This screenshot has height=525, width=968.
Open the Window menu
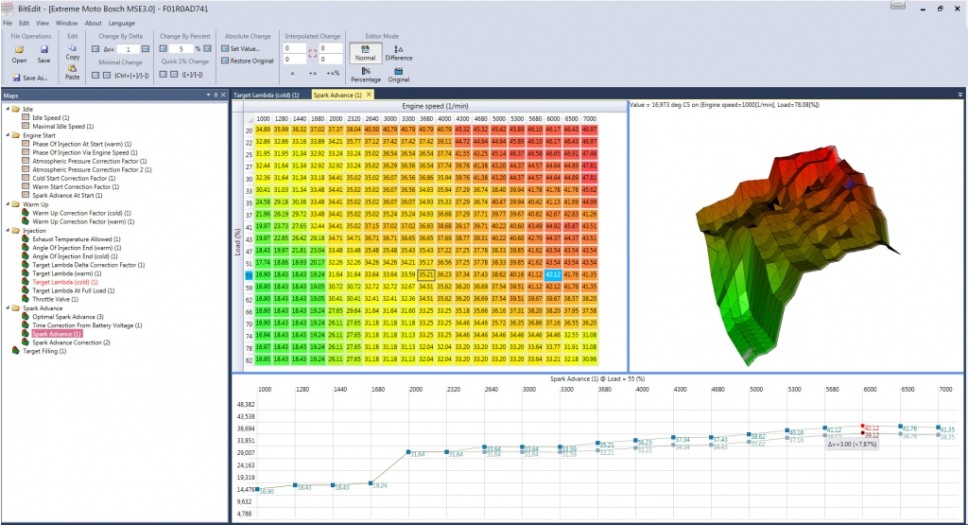coord(67,22)
